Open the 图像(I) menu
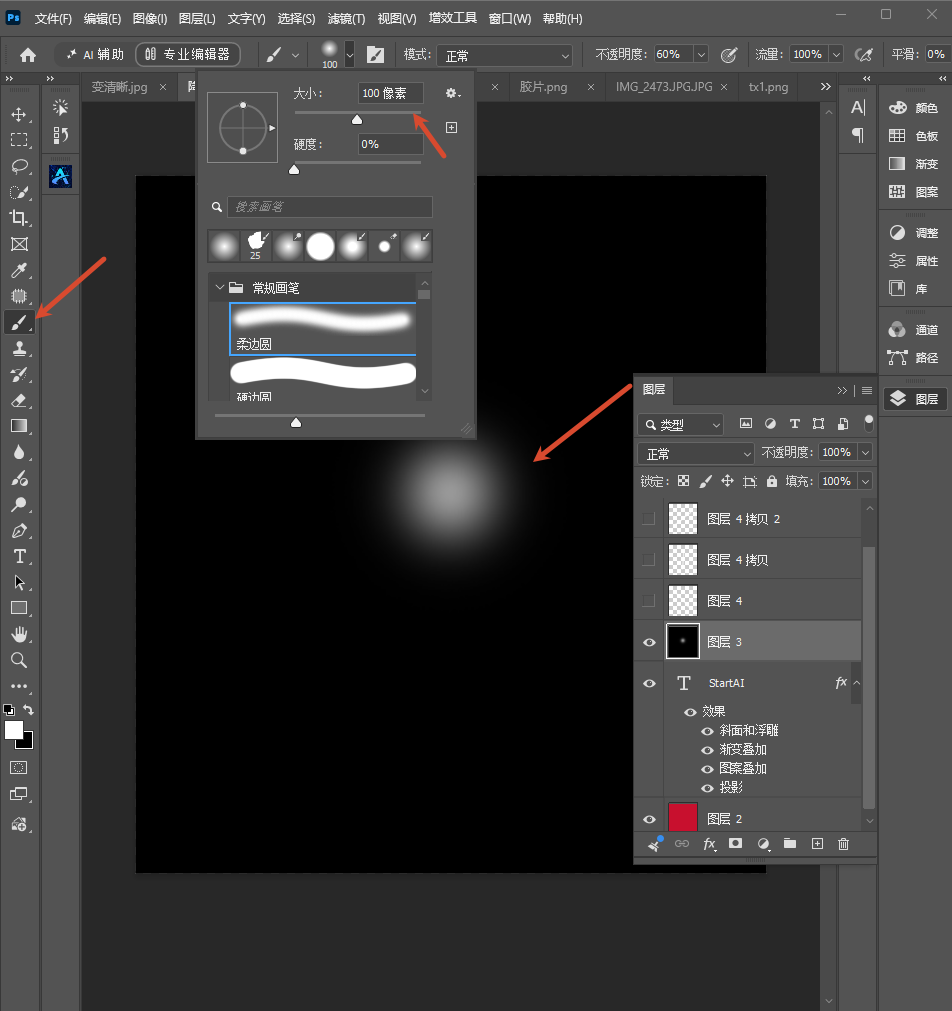This screenshot has width=952, height=1011. click(x=150, y=19)
